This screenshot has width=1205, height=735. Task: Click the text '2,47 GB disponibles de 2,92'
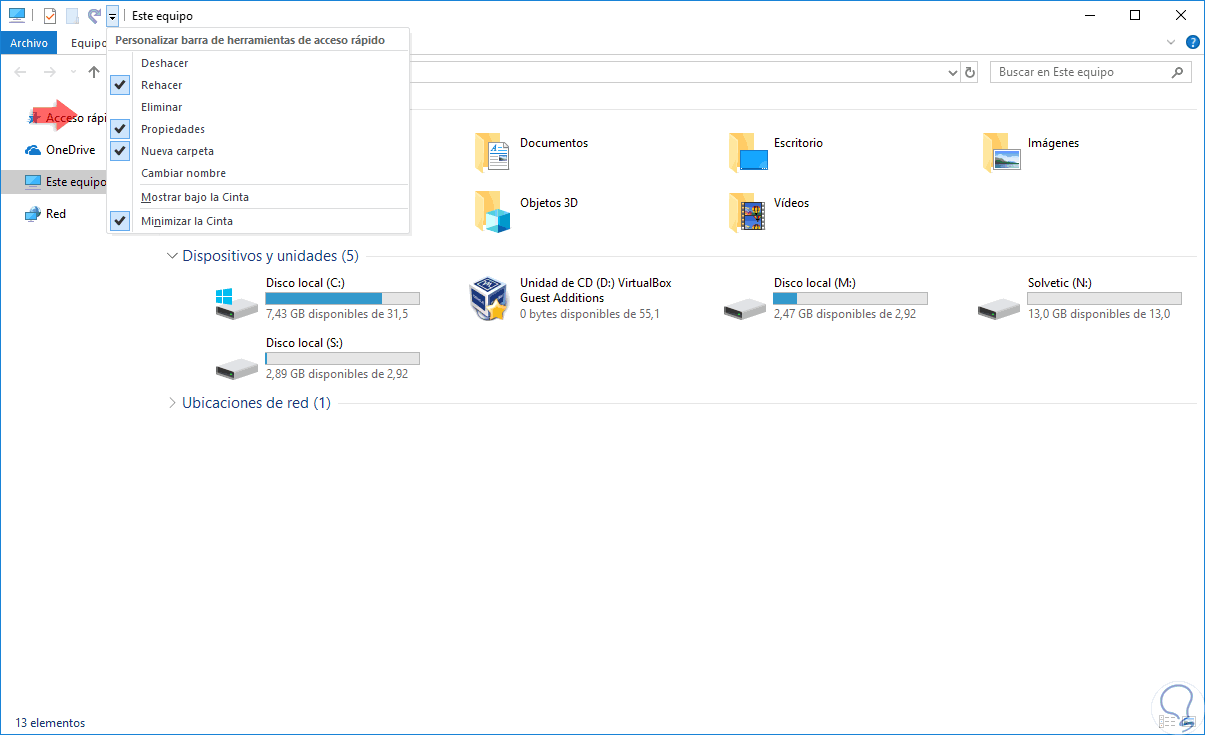(x=845, y=314)
